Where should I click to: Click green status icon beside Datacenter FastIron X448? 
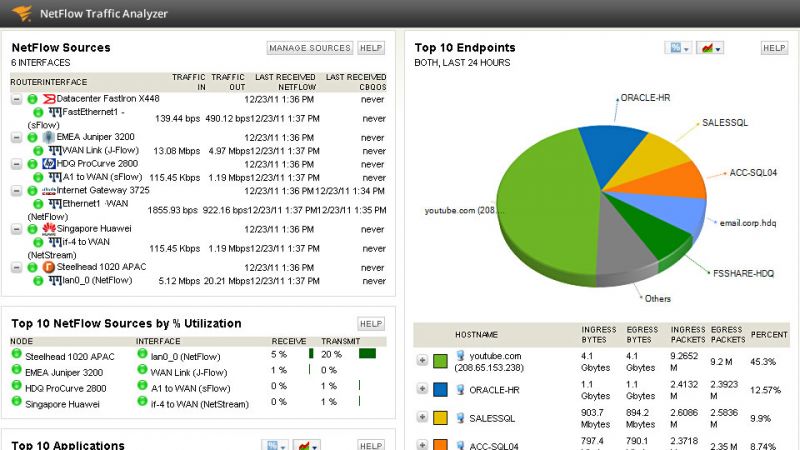click(x=32, y=99)
